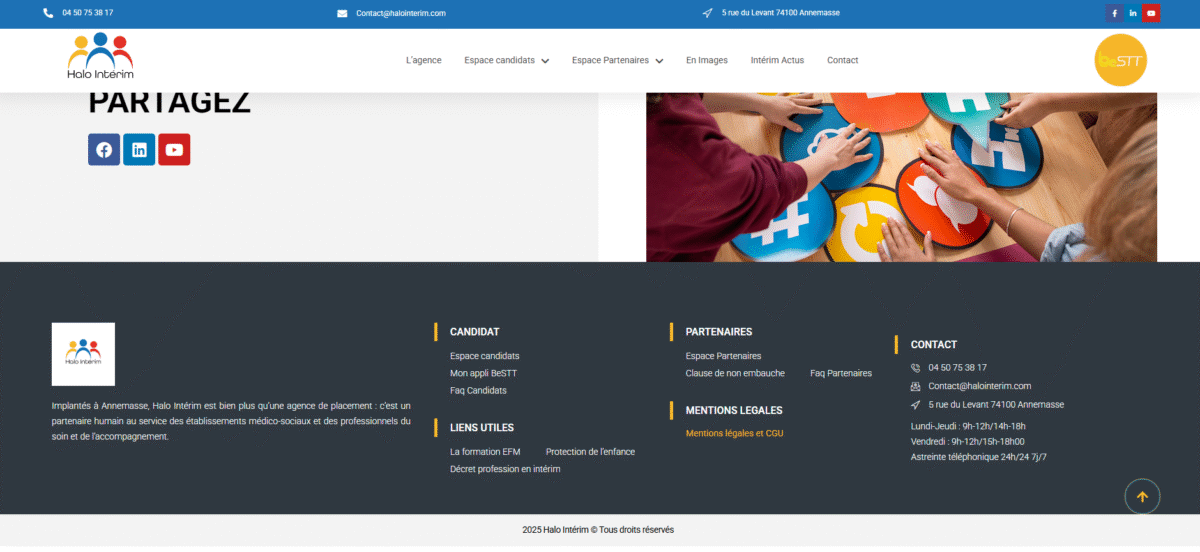Click the BeSTT orange circle logo

(x=1121, y=60)
